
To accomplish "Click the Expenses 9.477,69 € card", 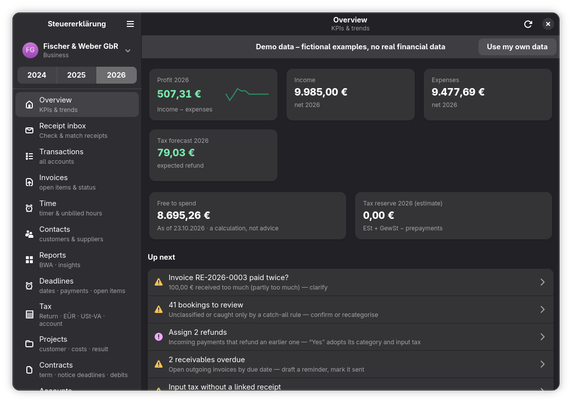I will point(488,94).
